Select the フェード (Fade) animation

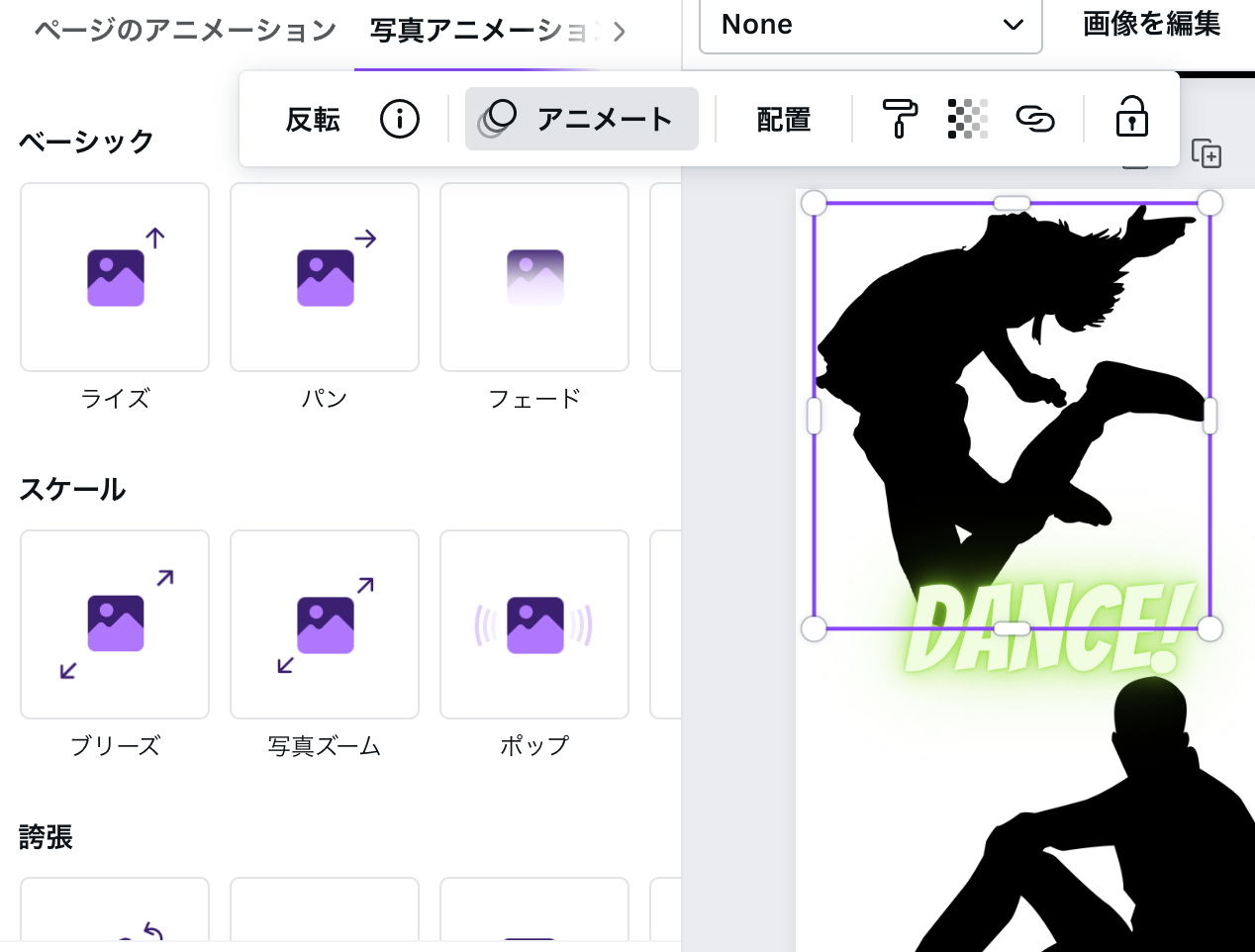tap(534, 277)
